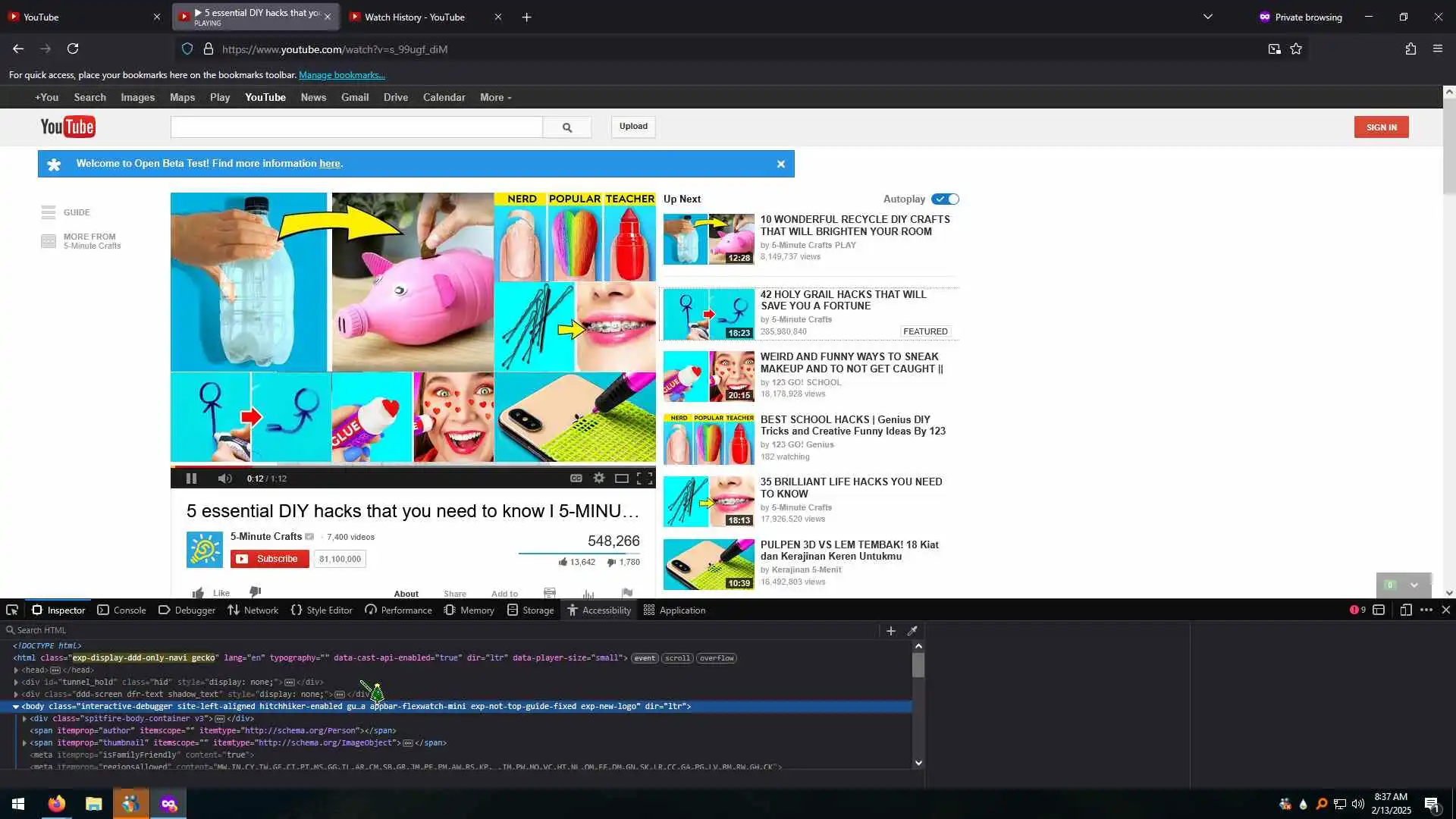Open video settings gear

[599, 479]
